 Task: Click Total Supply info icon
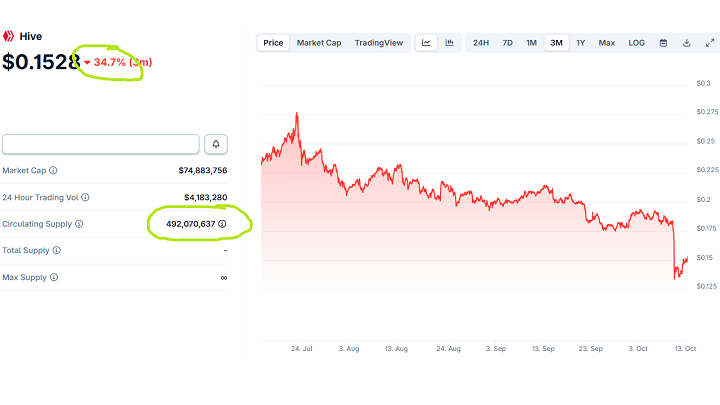pos(56,250)
